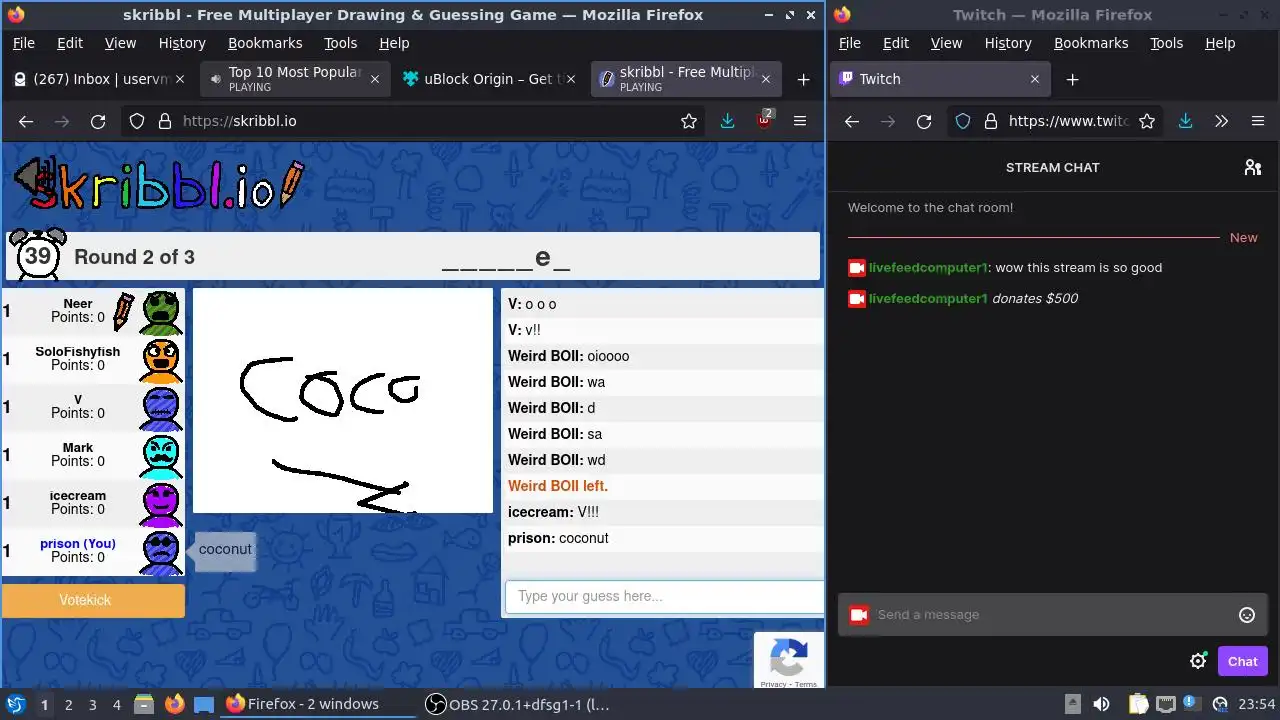1280x720 pixels.
Task: Switch to workspace 3 in taskbar
Action: pos(92,704)
